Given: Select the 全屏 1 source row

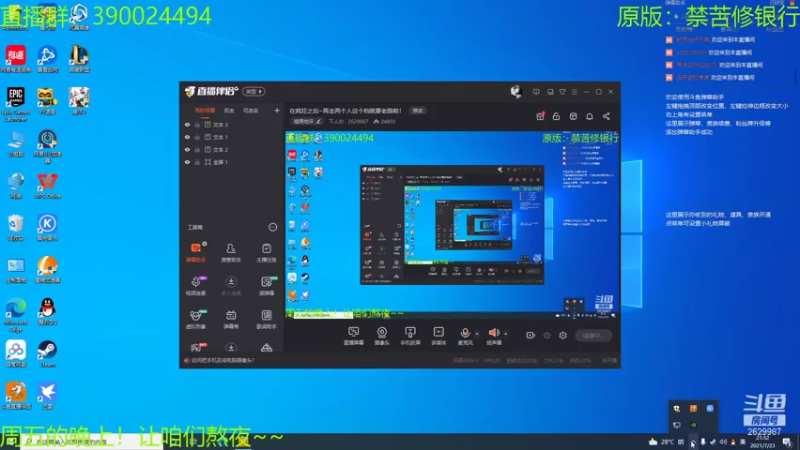Looking at the screenshot, I should (232, 162).
